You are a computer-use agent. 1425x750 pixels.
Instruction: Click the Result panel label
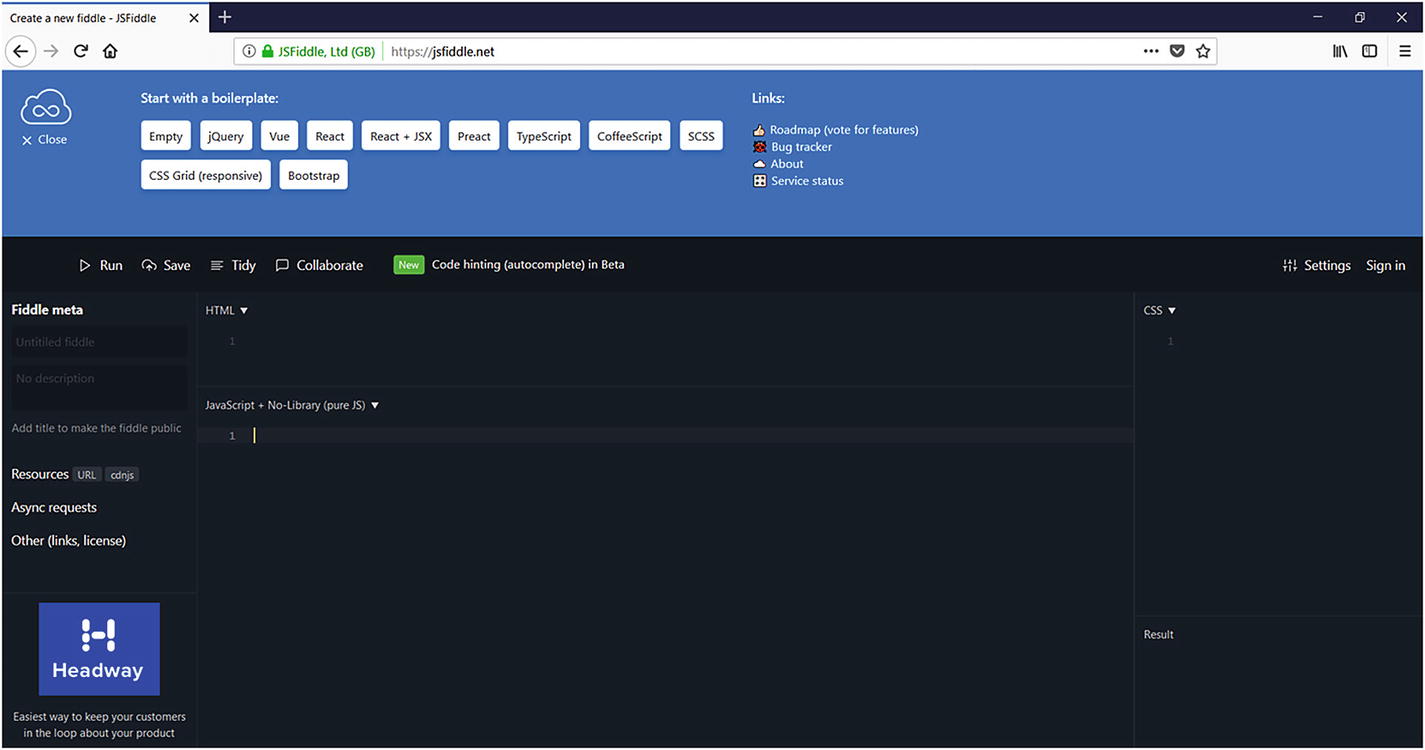[1159, 635]
